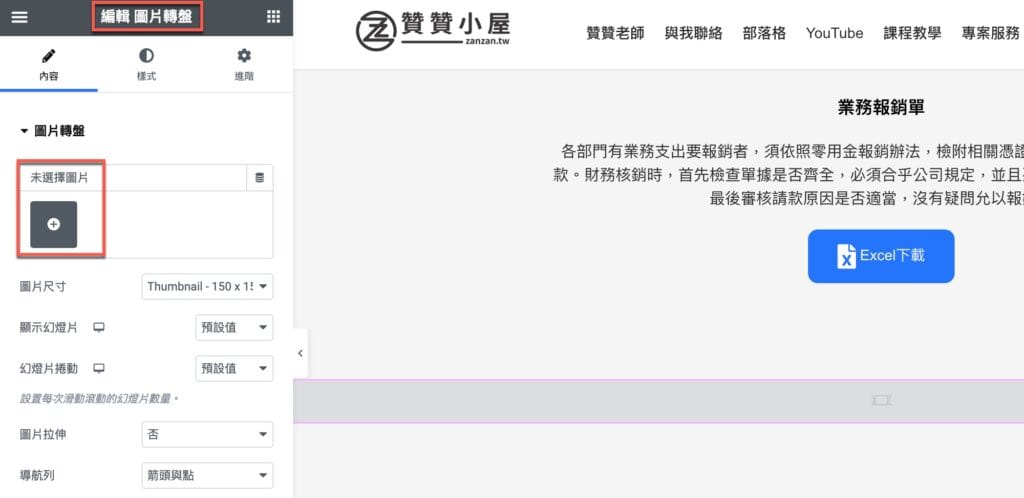
Task: Open the 專案服務 menu item
Action: click(990, 33)
